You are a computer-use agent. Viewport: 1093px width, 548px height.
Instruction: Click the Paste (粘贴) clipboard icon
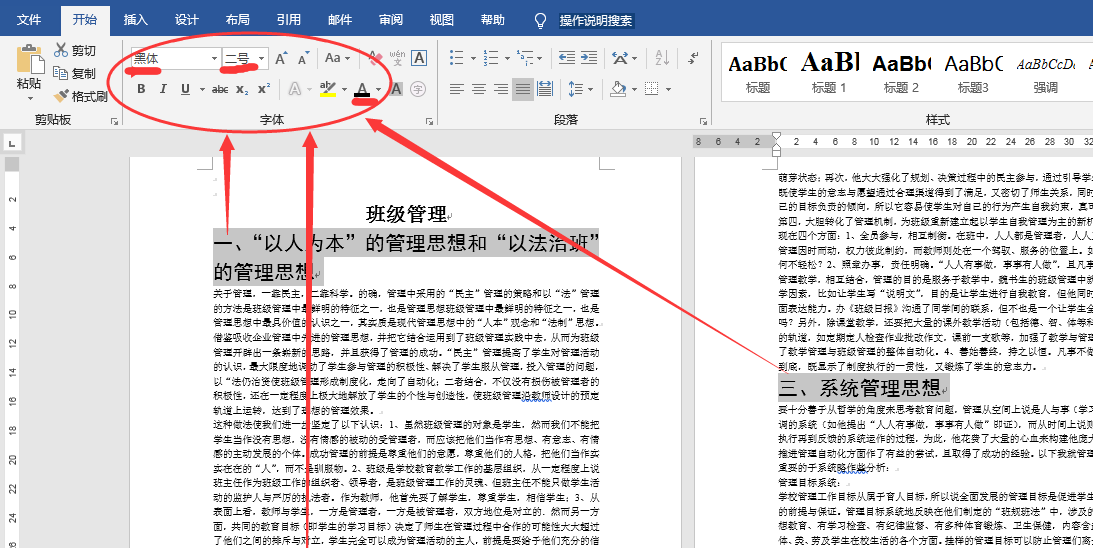click(29, 59)
